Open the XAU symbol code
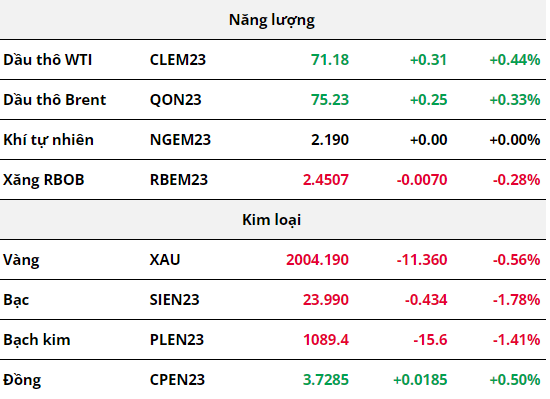The height and width of the screenshot is (399, 550). pyautogui.click(x=165, y=260)
